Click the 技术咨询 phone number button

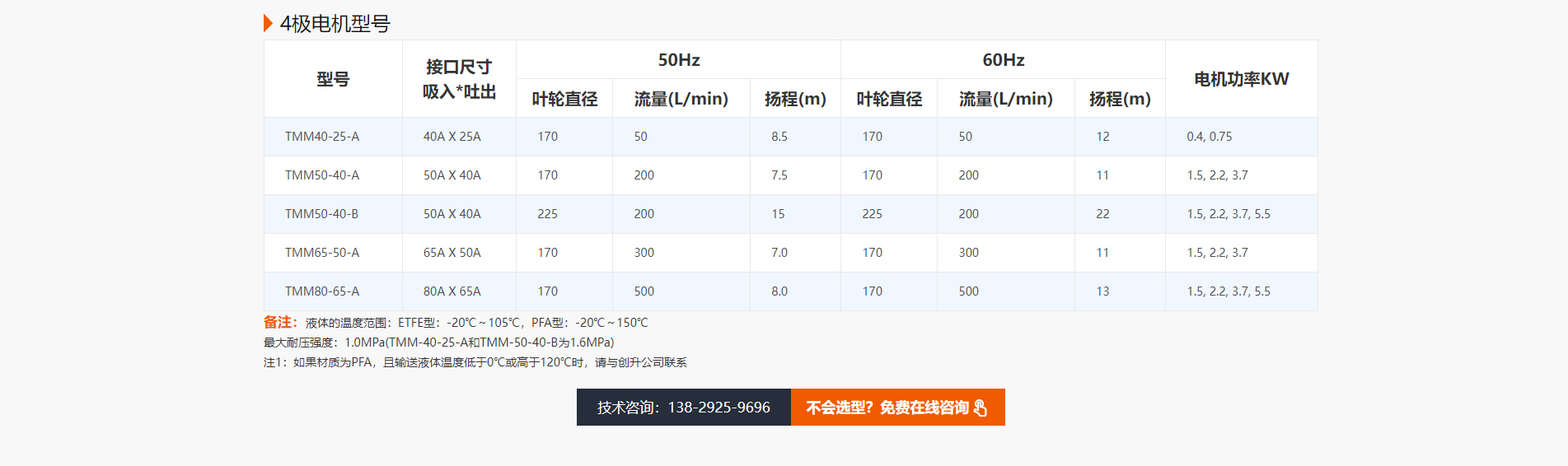(x=683, y=408)
